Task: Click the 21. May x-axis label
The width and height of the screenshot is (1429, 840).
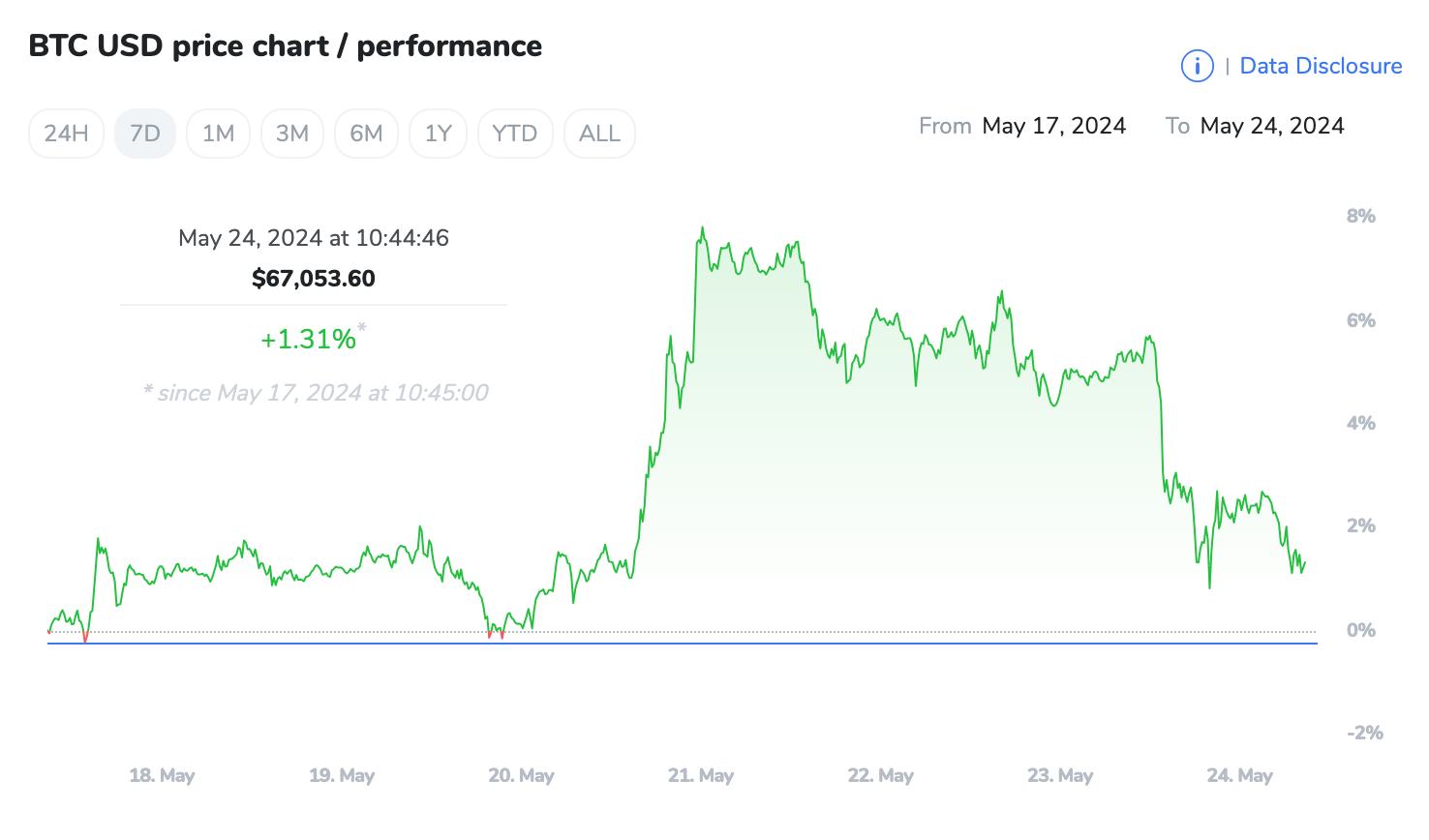Action: 701,775
